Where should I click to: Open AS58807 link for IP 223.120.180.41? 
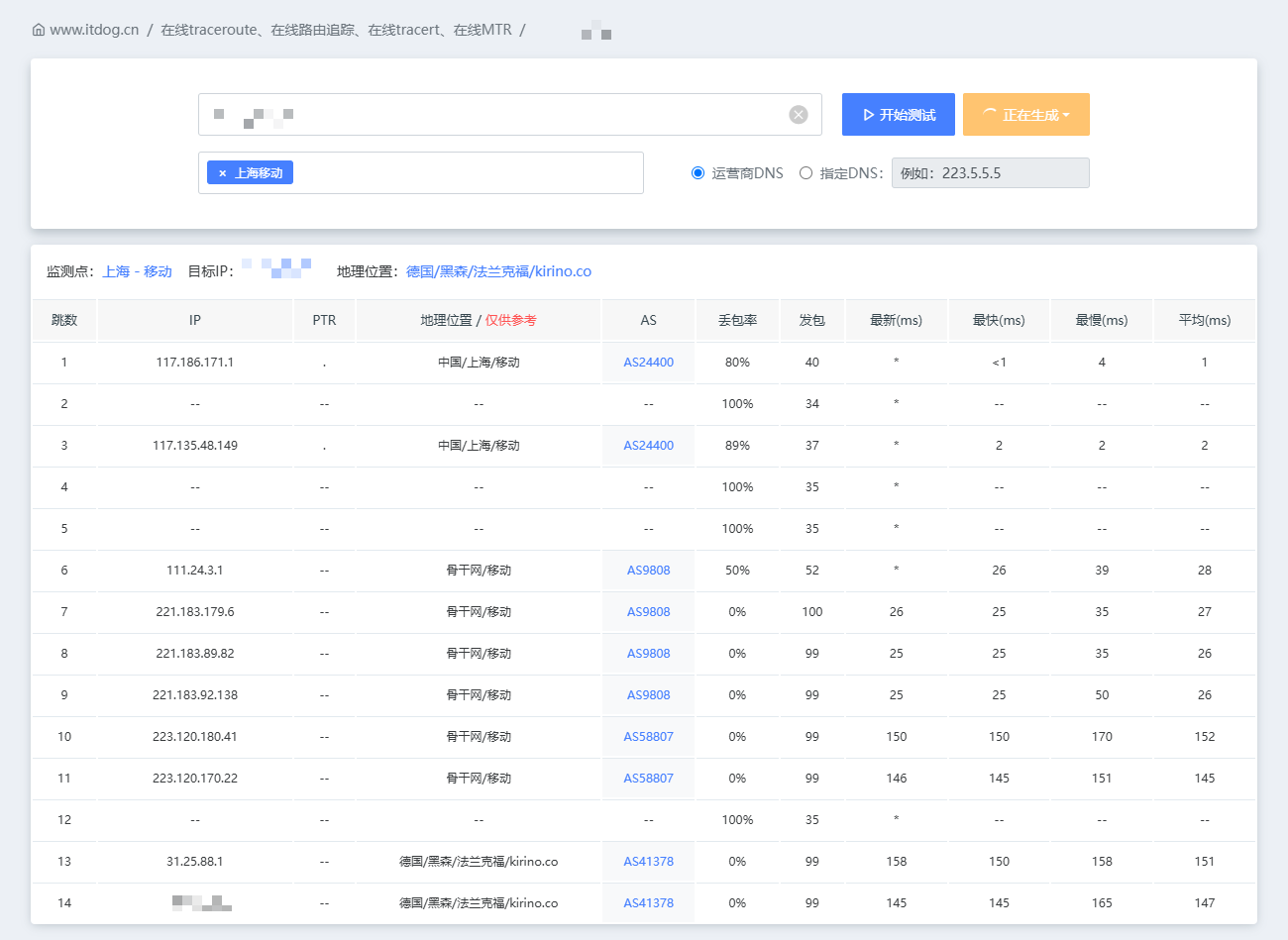[649, 737]
